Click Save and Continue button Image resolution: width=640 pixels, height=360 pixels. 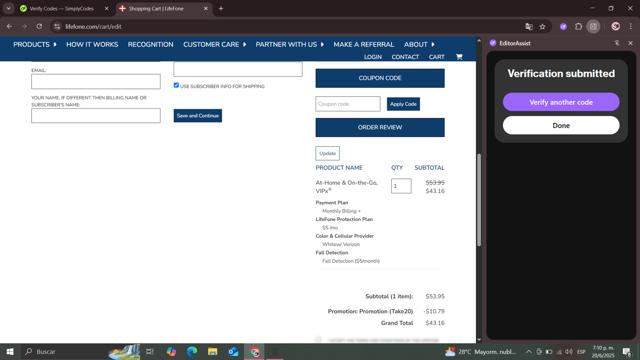pyautogui.click(x=198, y=116)
